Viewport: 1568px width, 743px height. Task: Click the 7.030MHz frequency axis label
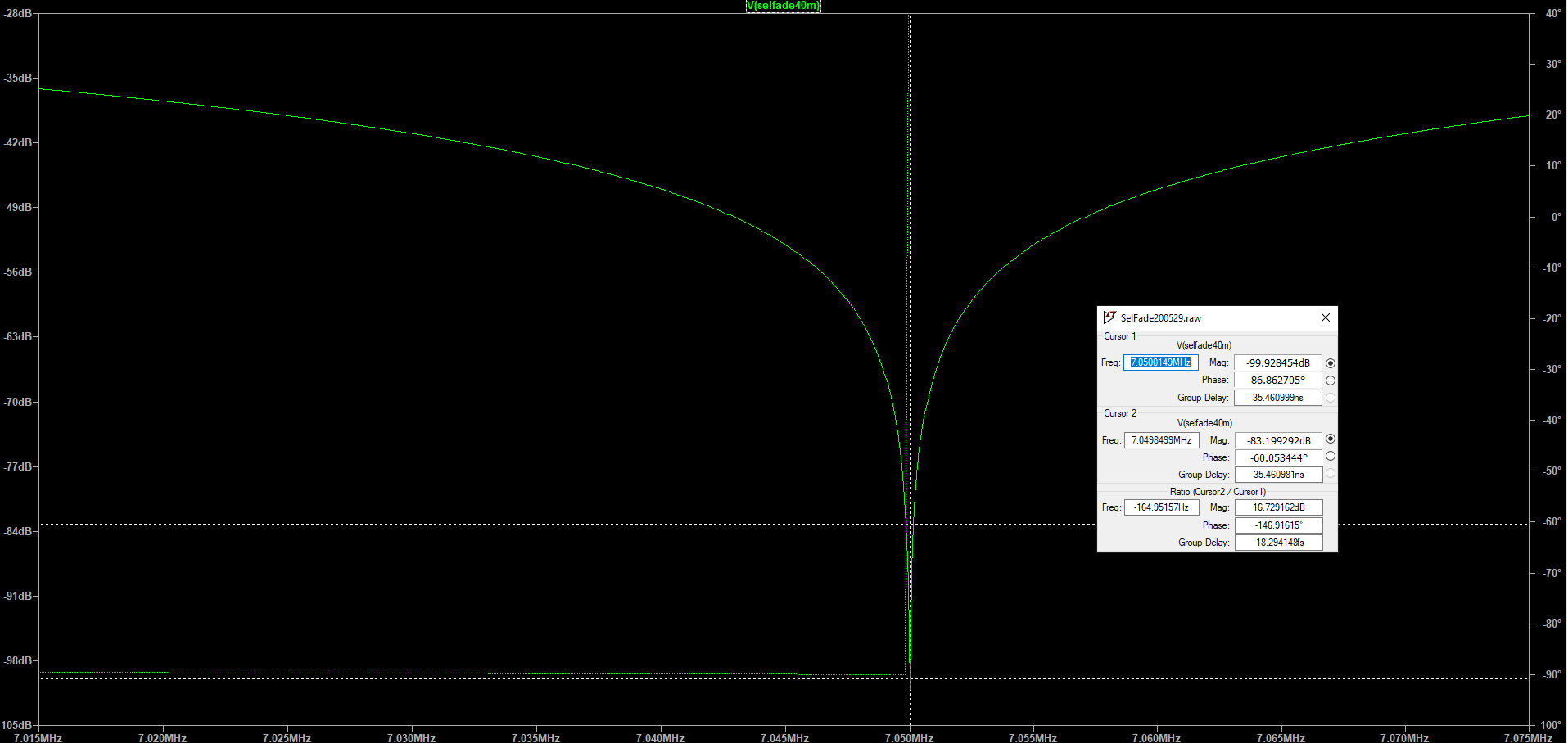411,737
